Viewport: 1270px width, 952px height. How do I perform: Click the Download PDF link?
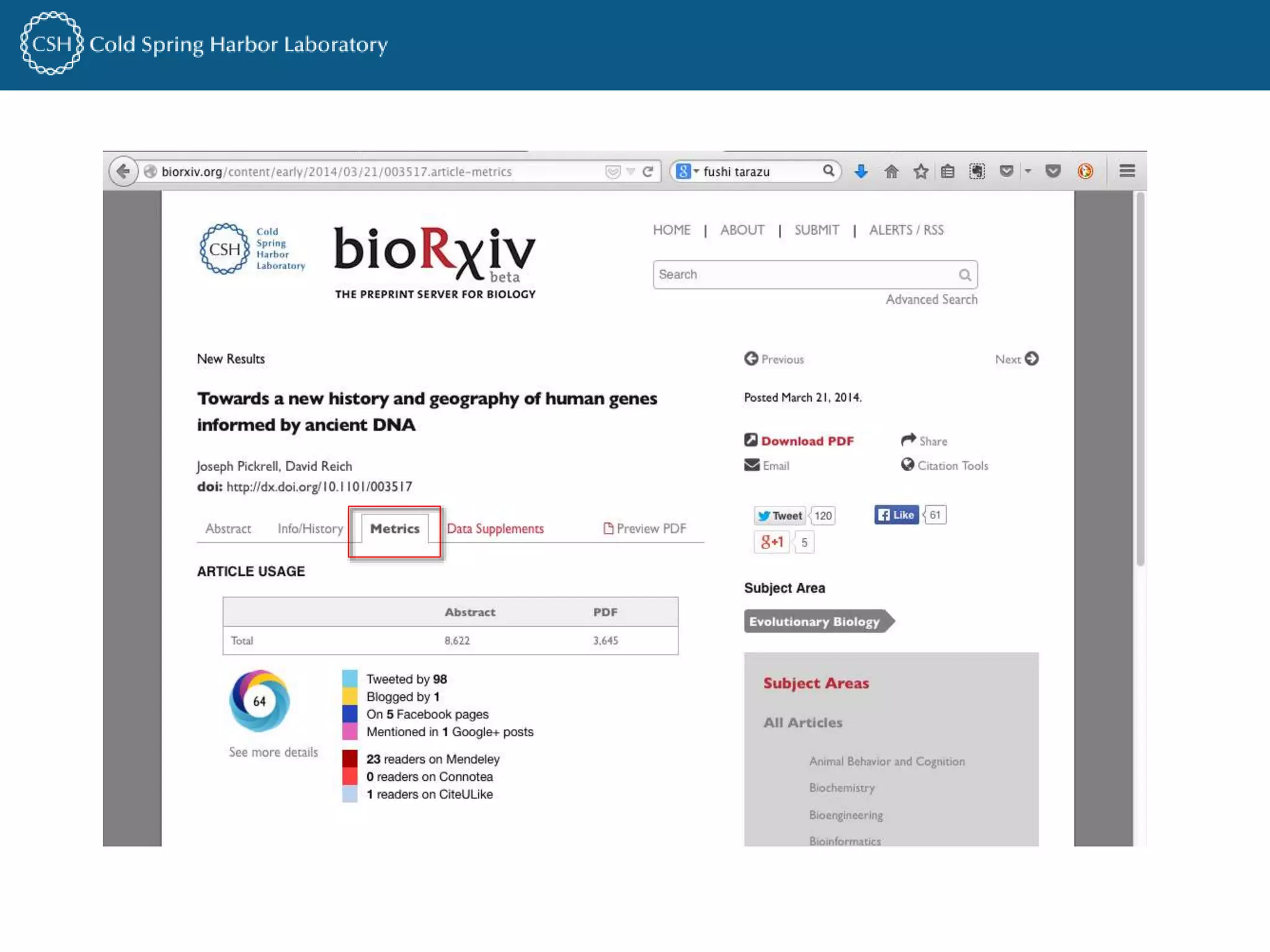click(x=807, y=441)
